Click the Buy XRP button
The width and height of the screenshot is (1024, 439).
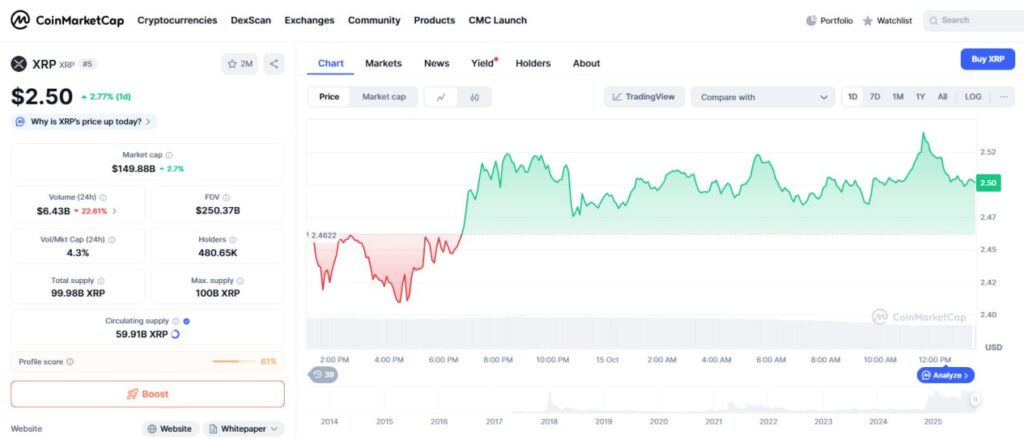pyautogui.click(x=987, y=59)
